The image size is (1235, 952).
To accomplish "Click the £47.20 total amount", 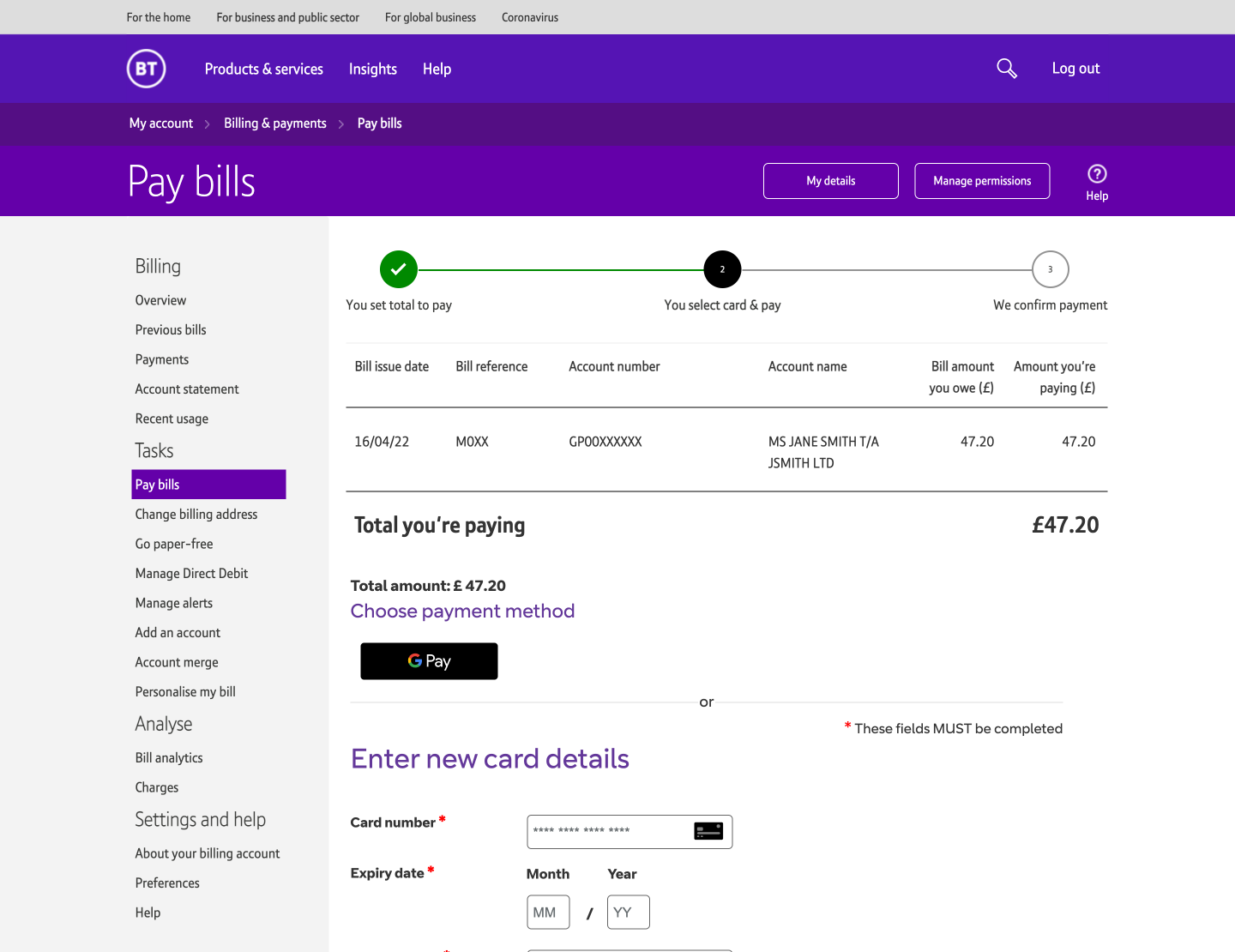I will click(1065, 525).
